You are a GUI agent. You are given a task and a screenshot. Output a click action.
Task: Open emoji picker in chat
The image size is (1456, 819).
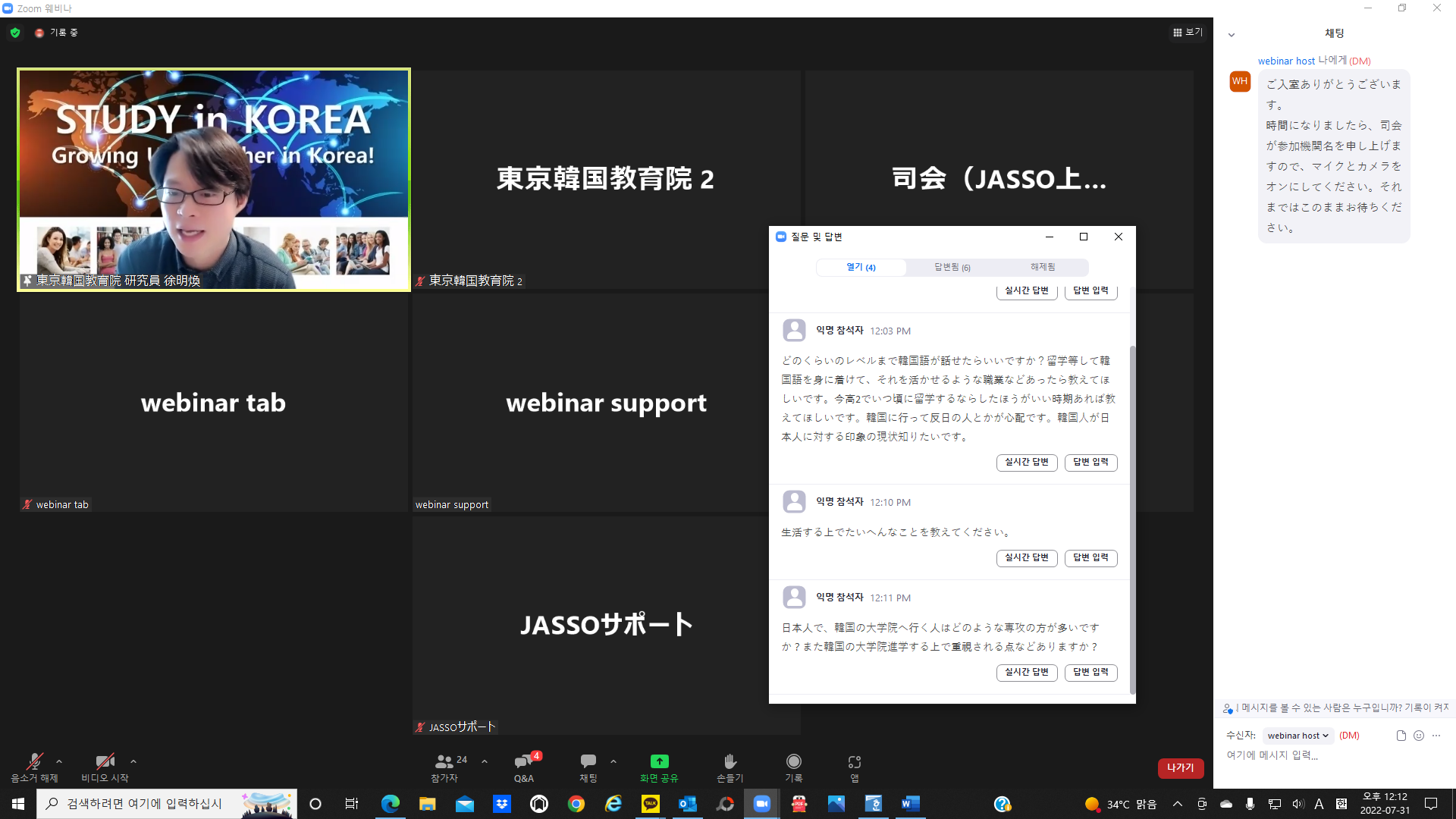(x=1419, y=736)
